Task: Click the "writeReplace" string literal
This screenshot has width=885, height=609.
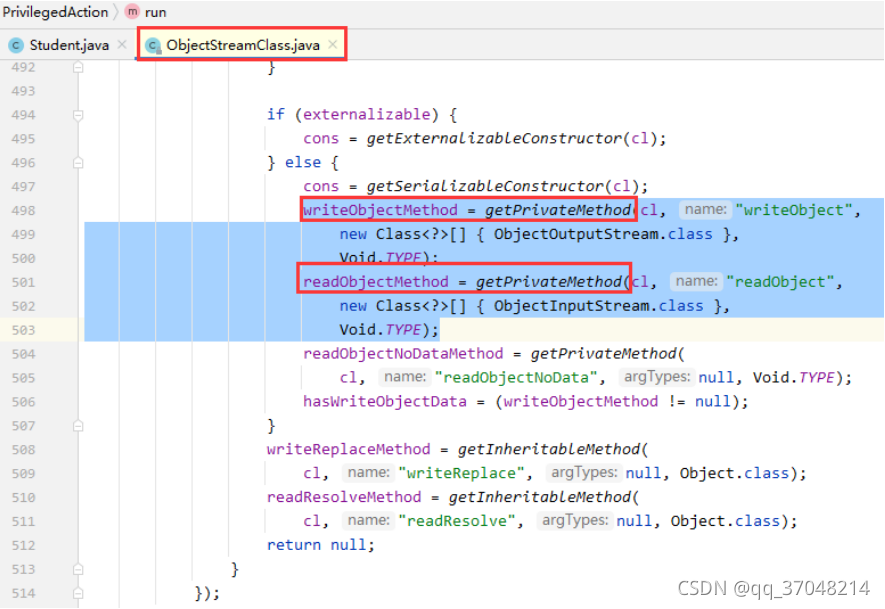Action: (x=461, y=473)
